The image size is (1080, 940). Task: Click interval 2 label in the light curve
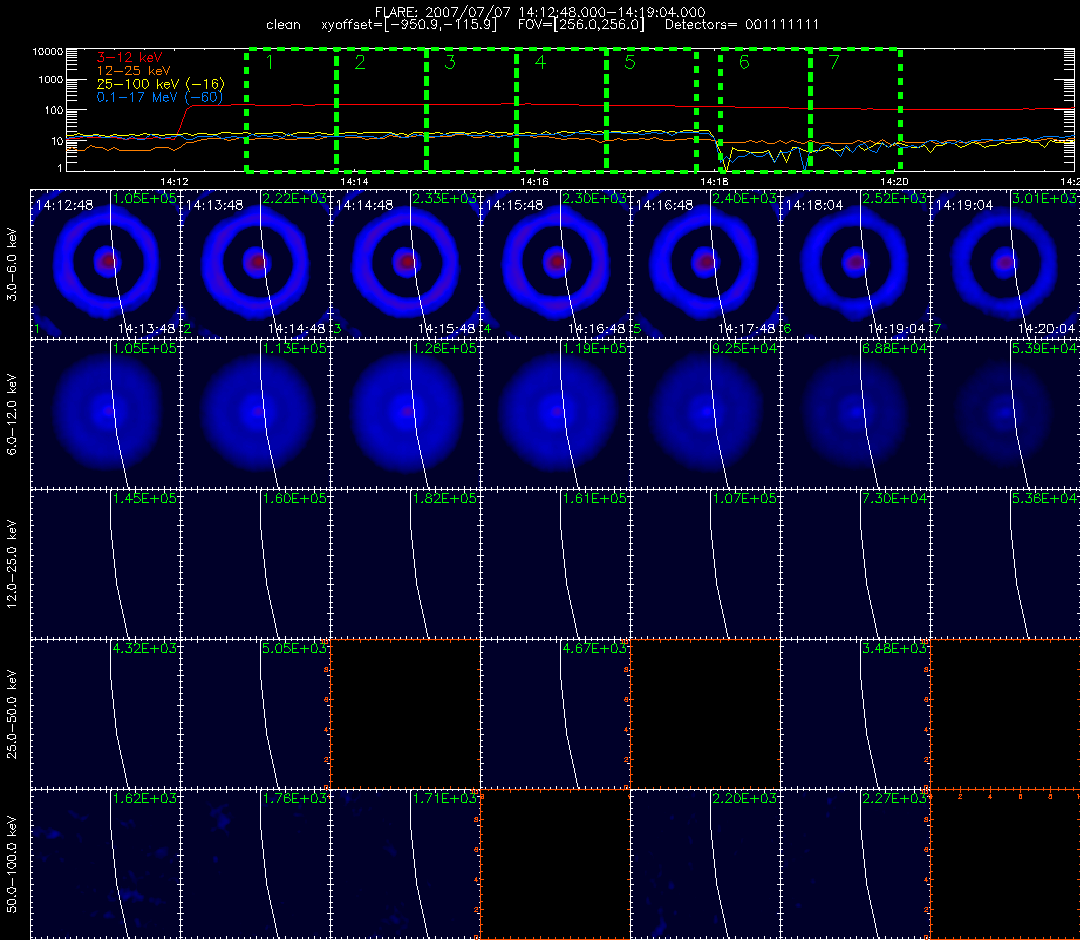[360, 63]
